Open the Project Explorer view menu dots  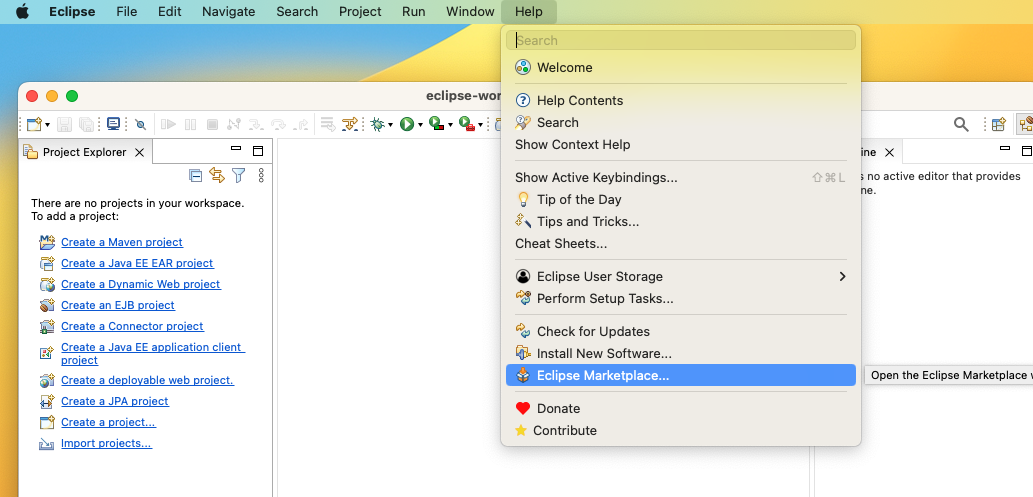point(261,175)
